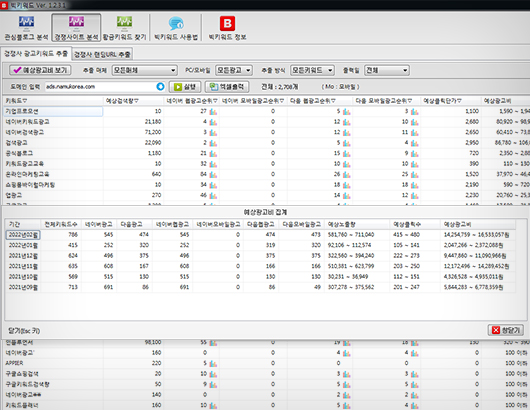Click the 예상노출량 column header in summary

click(357, 224)
